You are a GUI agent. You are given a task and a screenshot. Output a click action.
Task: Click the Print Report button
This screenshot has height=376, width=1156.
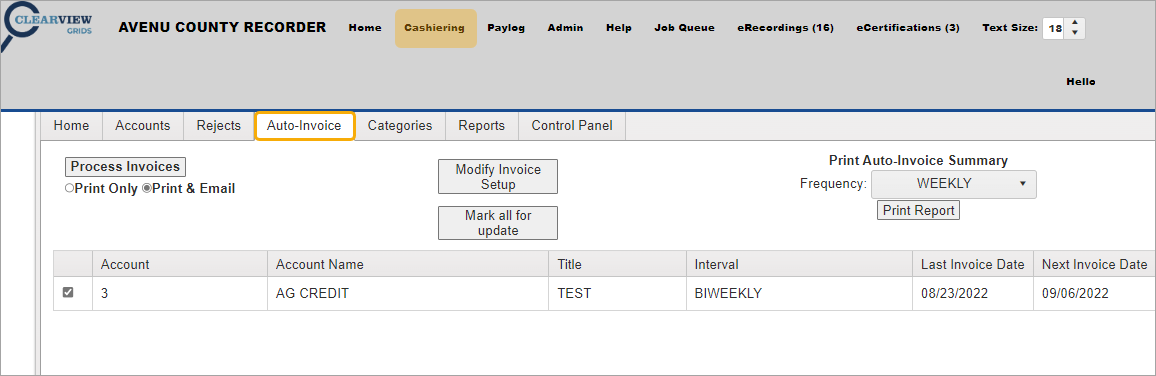pos(918,210)
